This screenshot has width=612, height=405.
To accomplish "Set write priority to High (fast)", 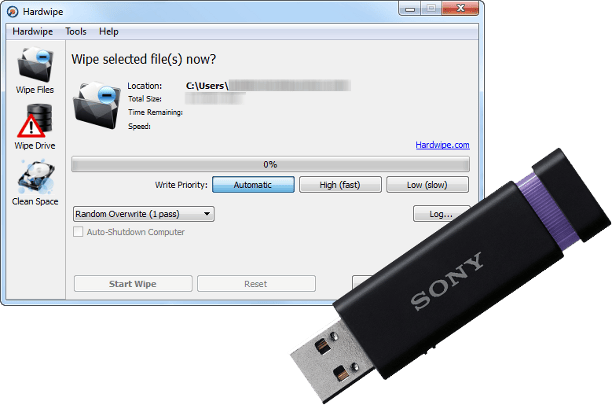I will [x=340, y=185].
